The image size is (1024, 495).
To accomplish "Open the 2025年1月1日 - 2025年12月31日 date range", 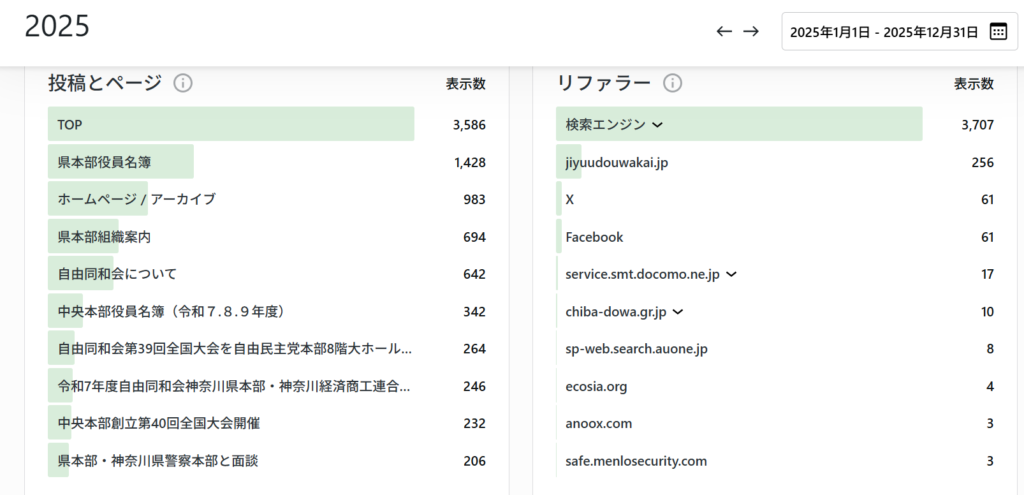I will [883, 32].
